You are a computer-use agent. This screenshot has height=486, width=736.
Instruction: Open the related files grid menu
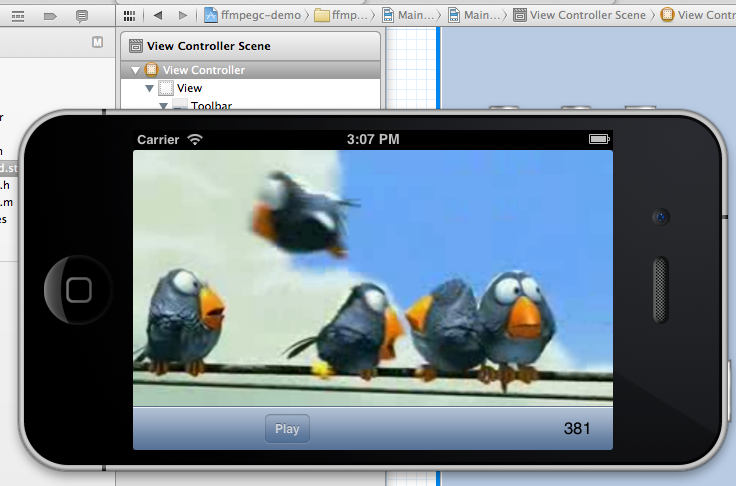point(129,16)
